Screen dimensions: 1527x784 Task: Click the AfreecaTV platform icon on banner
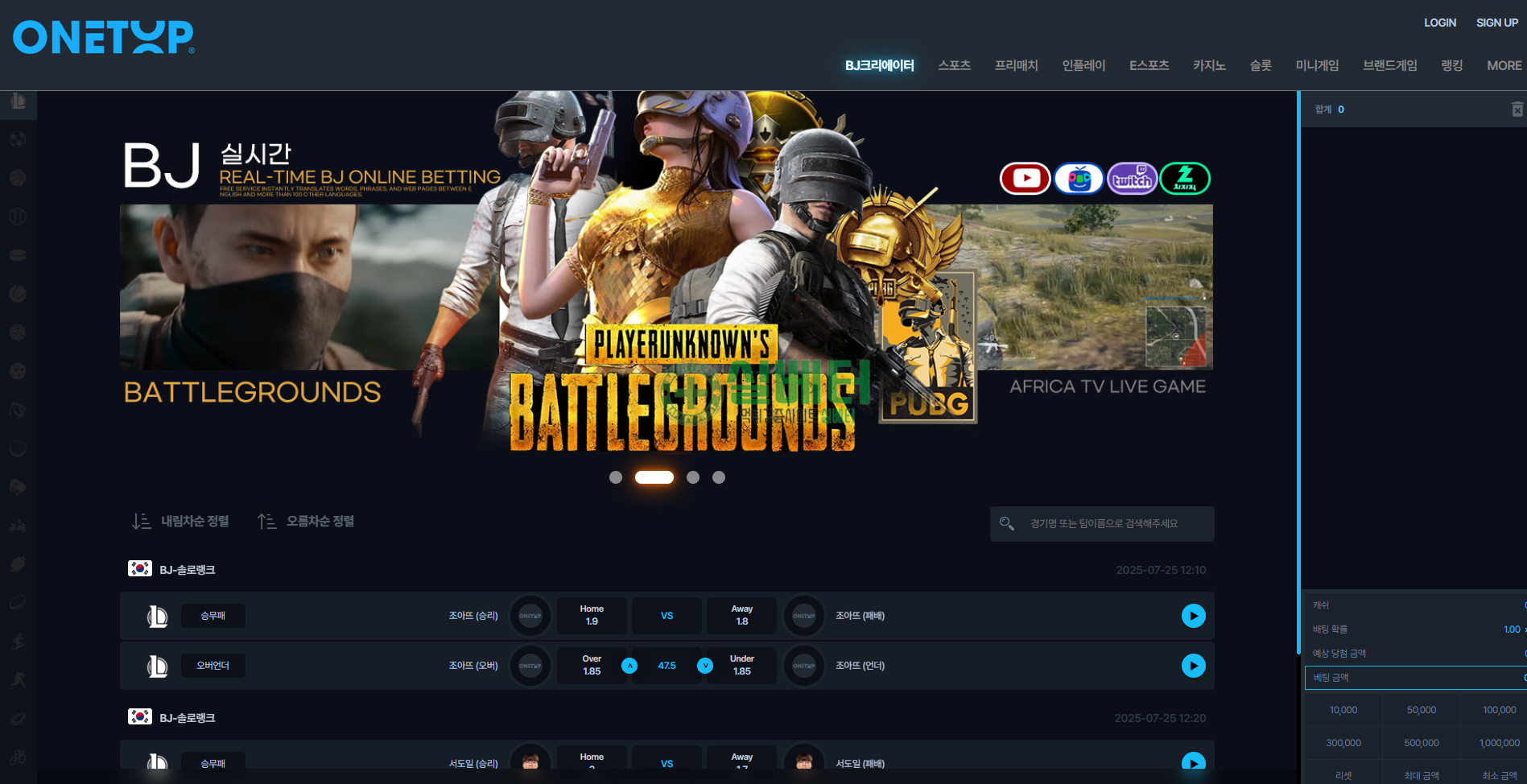tap(1079, 178)
